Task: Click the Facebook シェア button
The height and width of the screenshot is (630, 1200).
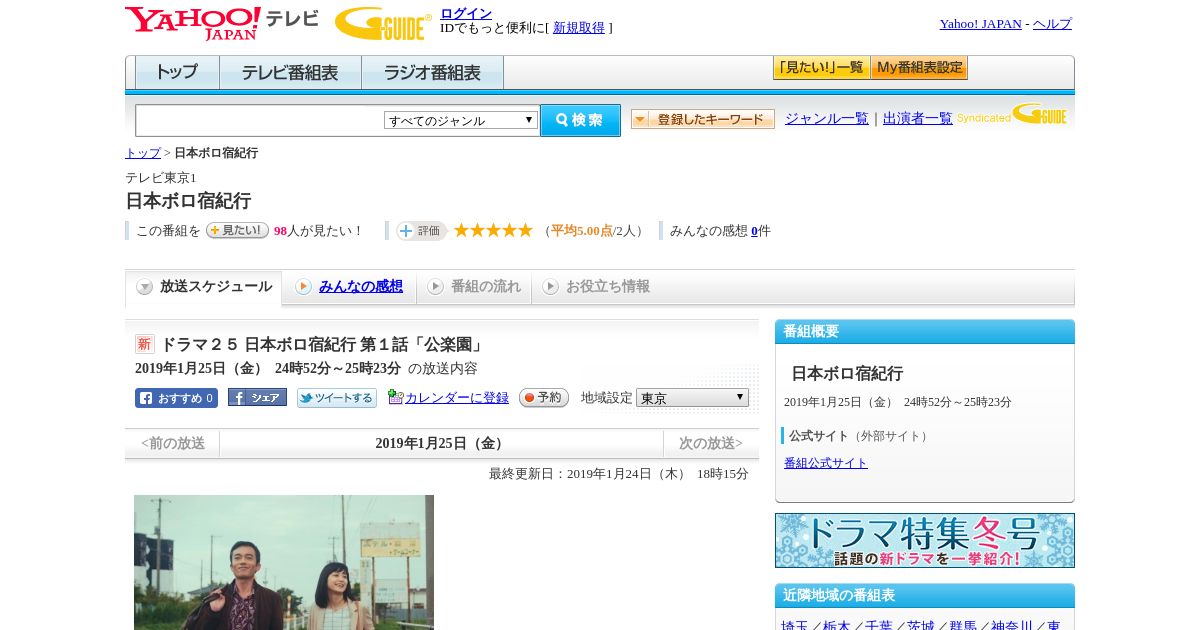Action: pyautogui.click(x=257, y=397)
